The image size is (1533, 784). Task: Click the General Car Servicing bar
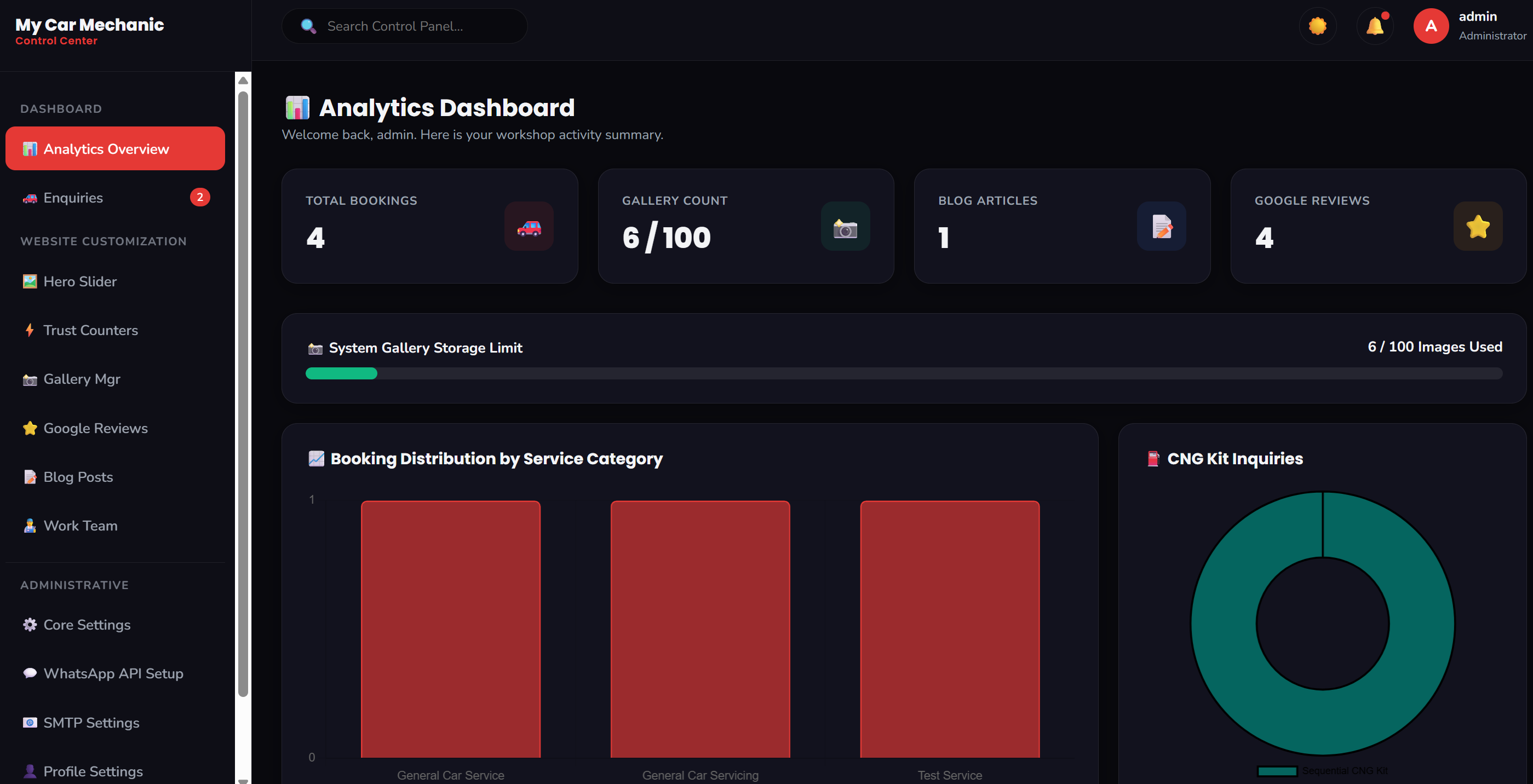(x=701, y=630)
